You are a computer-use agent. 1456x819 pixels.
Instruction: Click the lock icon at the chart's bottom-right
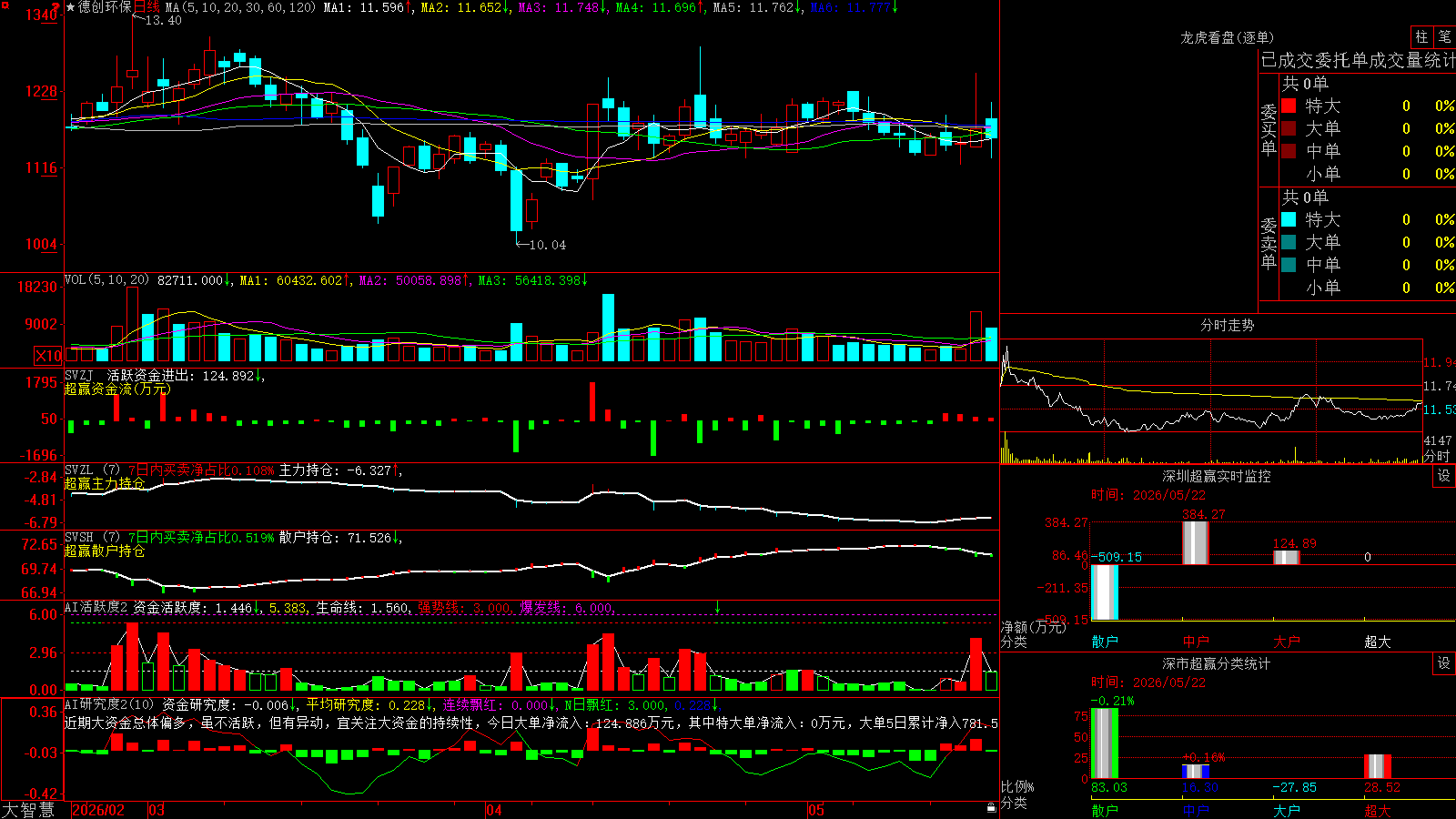(x=991, y=807)
